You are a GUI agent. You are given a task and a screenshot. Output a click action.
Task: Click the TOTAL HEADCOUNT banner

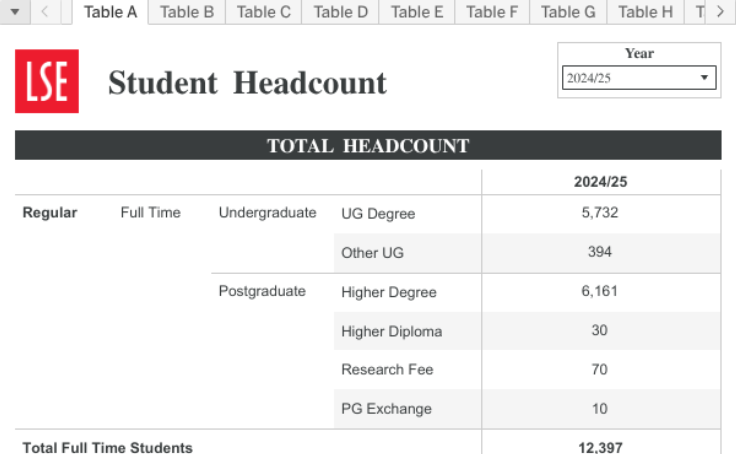point(368,146)
